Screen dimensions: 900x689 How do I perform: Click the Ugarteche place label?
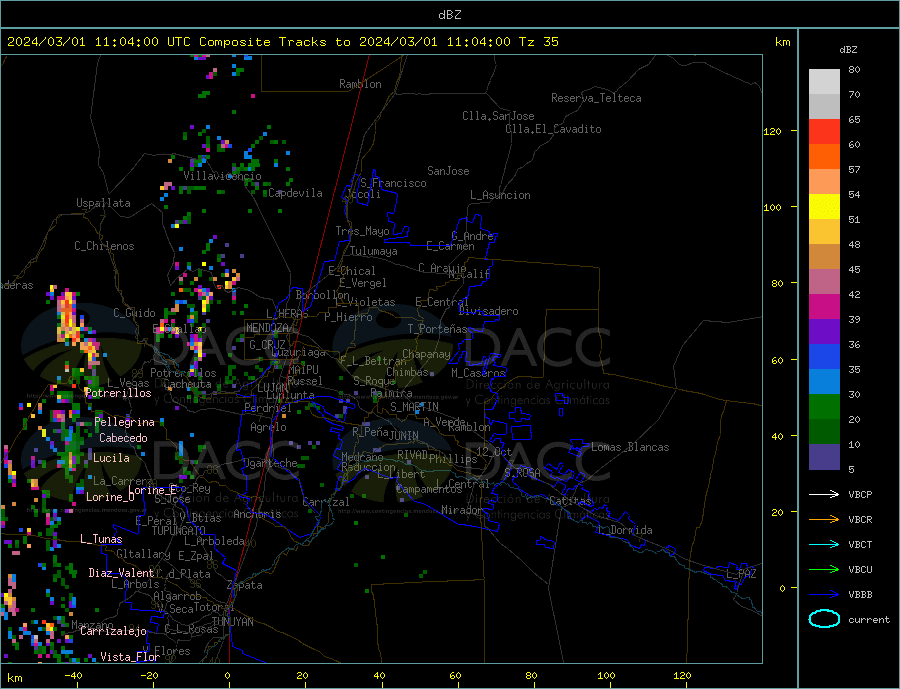[x=270, y=463]
